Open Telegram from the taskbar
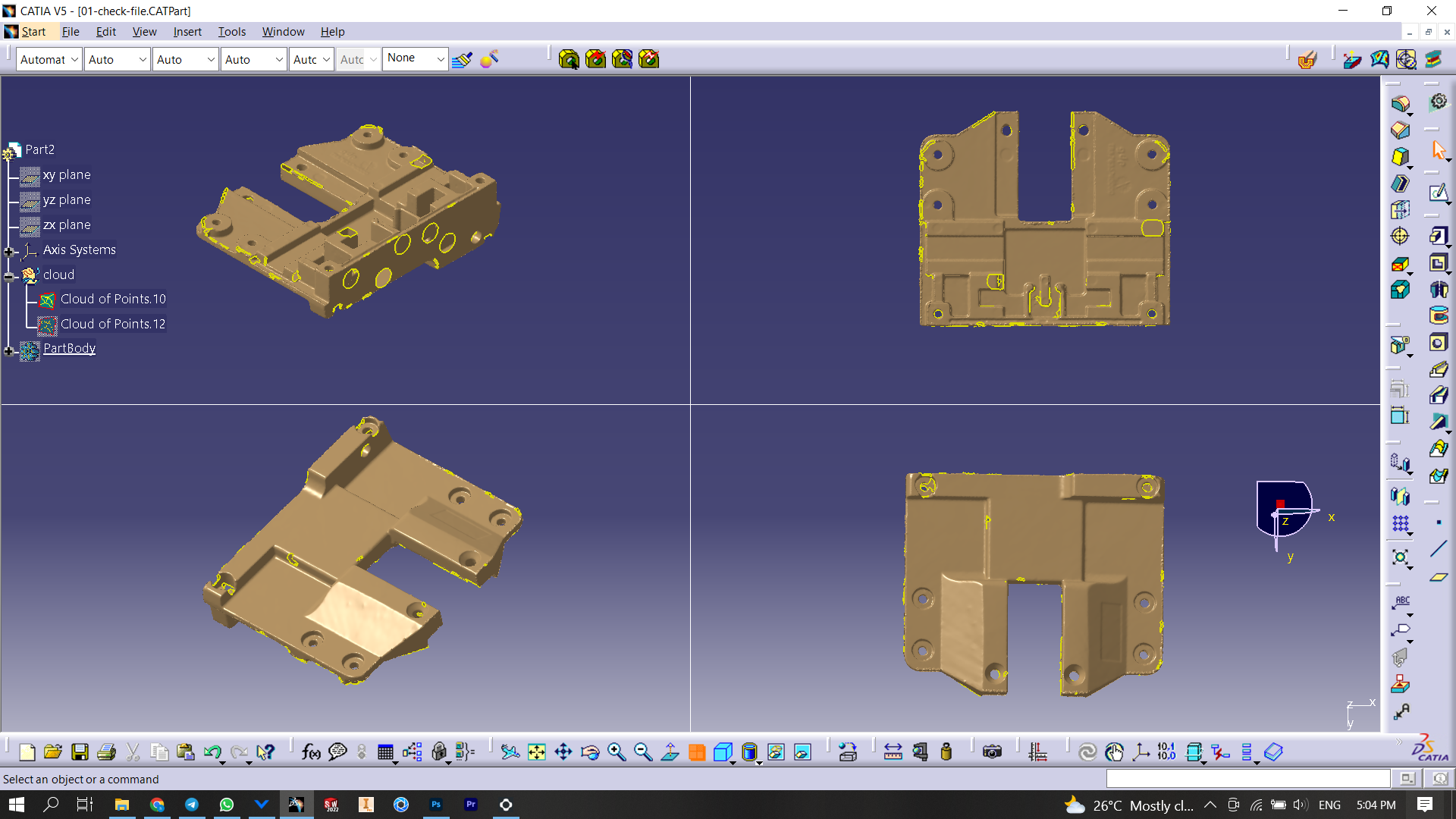1456x819 pixels. [192, 805]
